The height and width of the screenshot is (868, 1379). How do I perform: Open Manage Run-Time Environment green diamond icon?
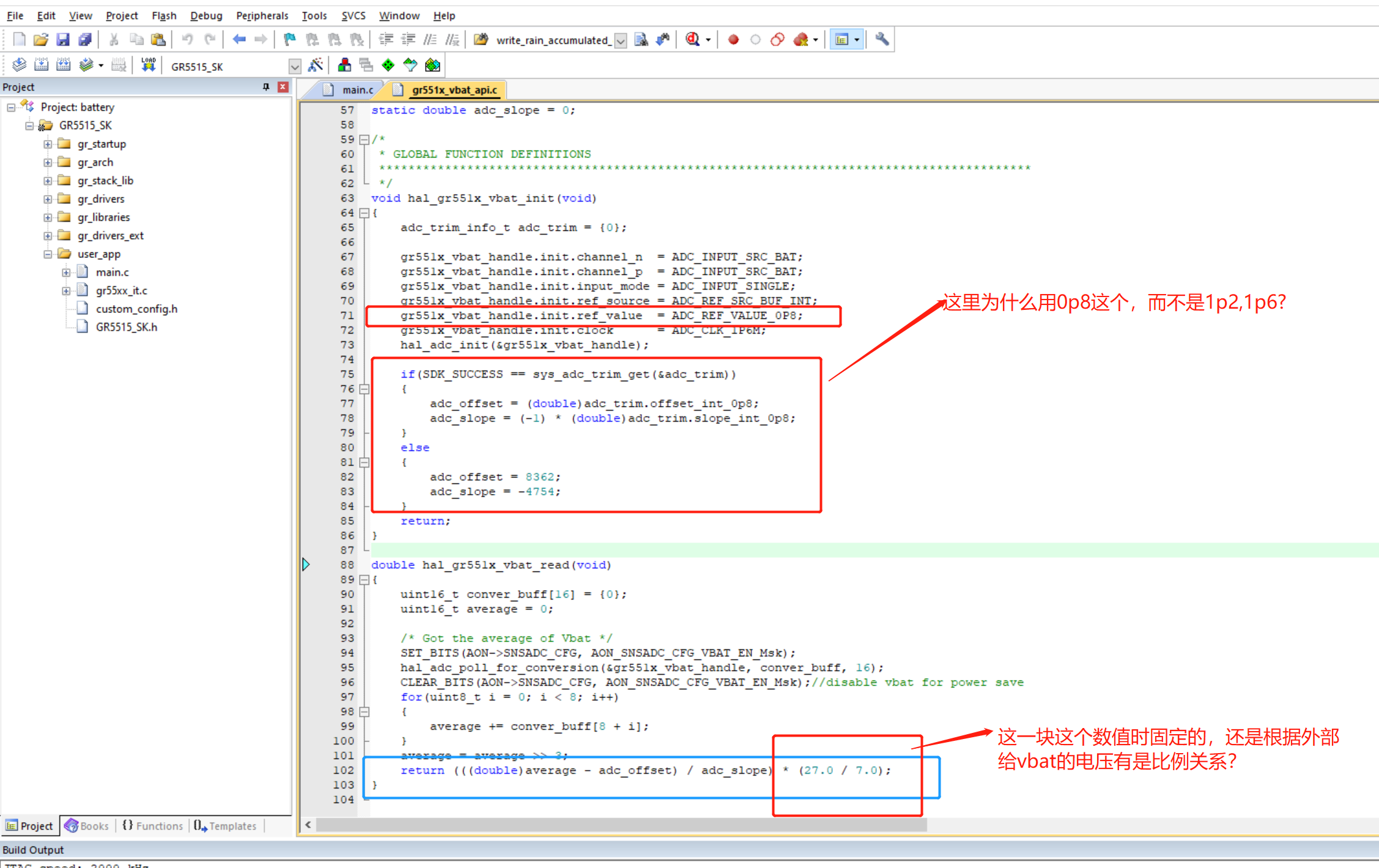(x=388, y=65)
